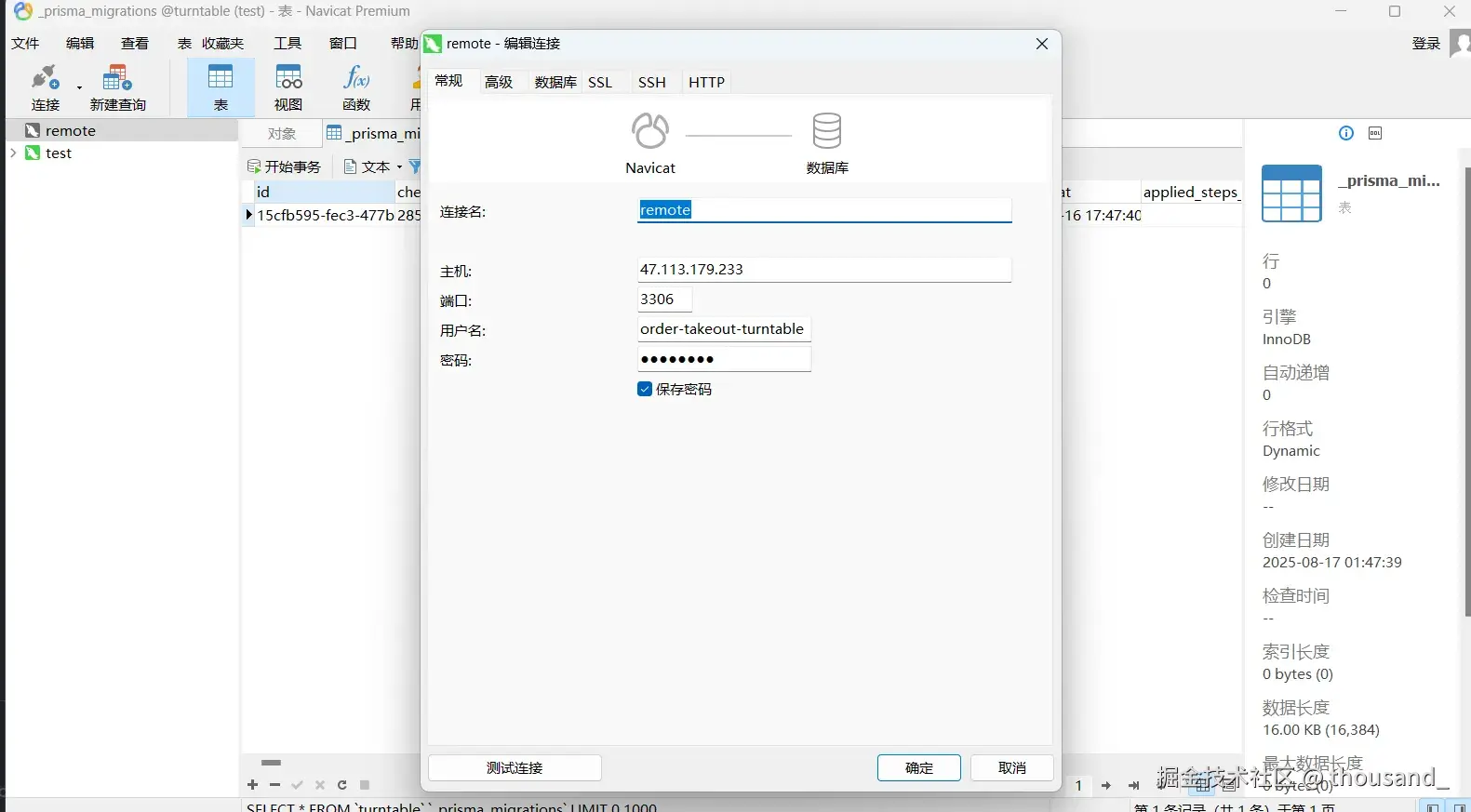Click the 测试连接 test connection button
Image resolution: width=1471 pixels, height=812 pixels.
point(515,767)
